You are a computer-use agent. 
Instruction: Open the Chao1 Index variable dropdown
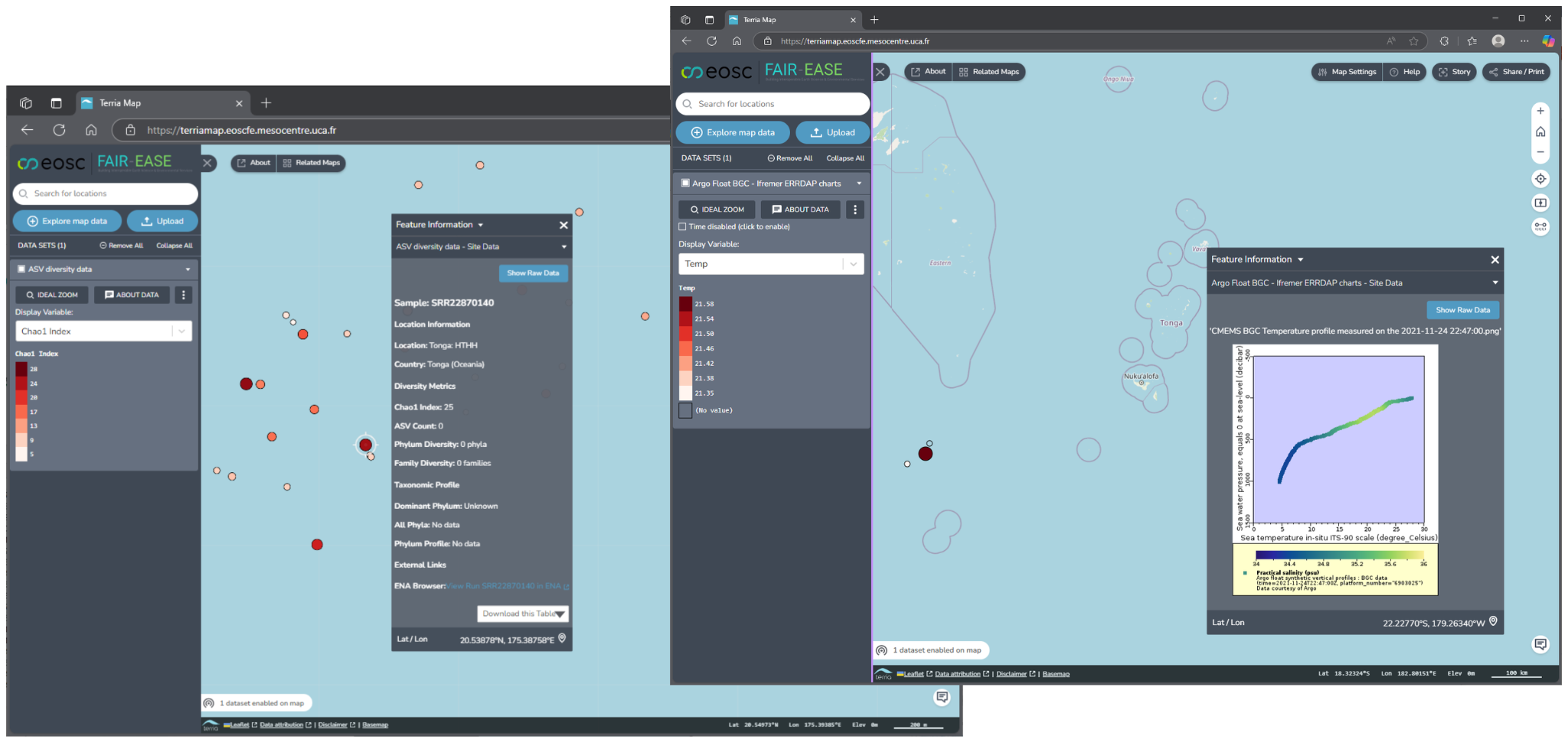tap(181, 331)
